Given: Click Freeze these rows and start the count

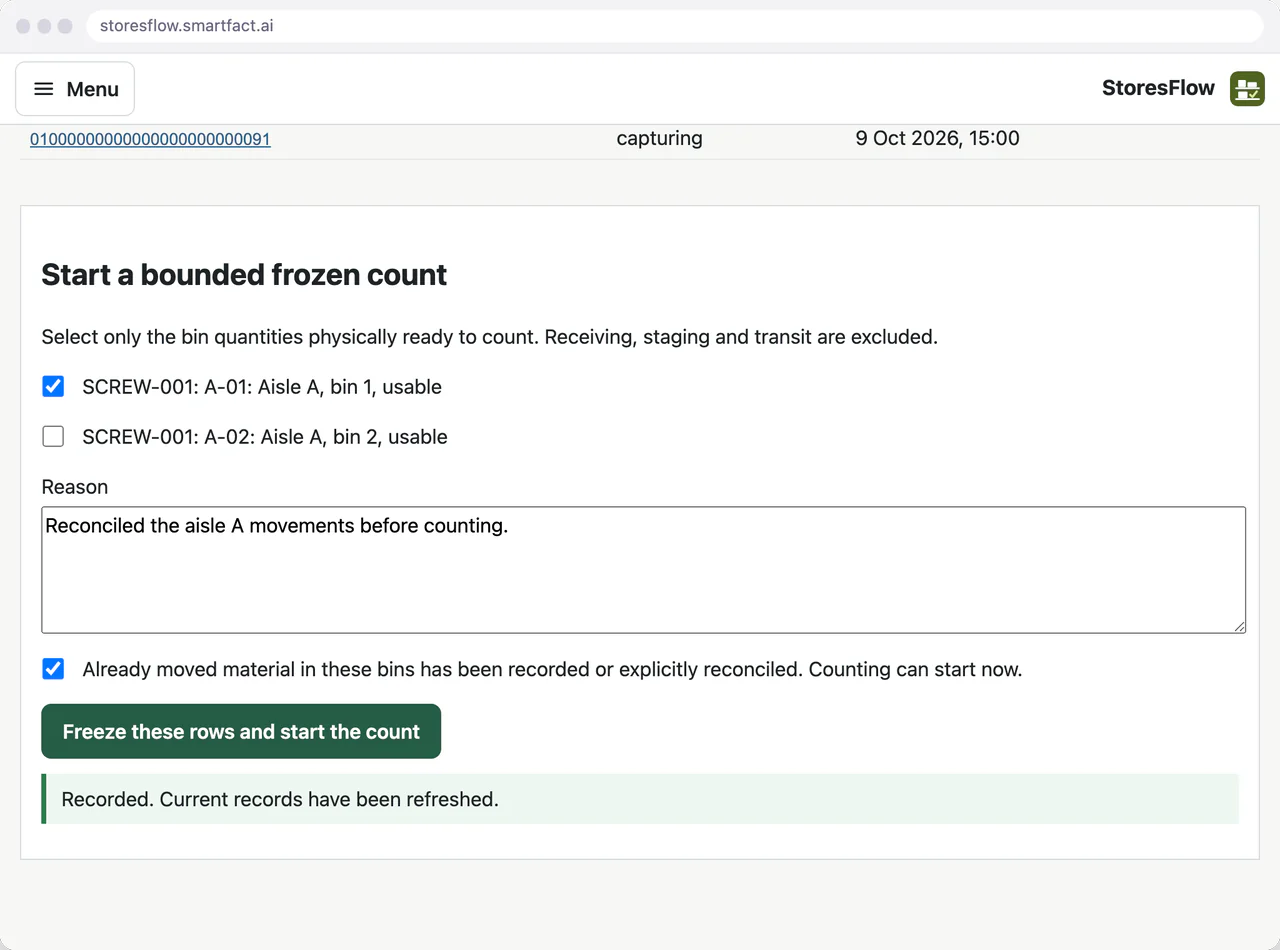Looking at the screenshot, I should 241,731.
